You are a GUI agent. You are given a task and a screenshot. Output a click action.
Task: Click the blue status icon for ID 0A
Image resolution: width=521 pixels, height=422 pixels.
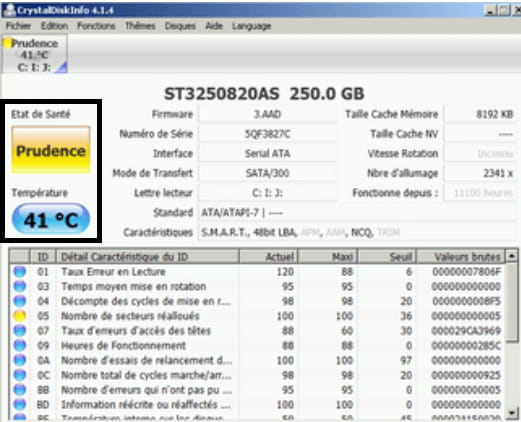20,360
